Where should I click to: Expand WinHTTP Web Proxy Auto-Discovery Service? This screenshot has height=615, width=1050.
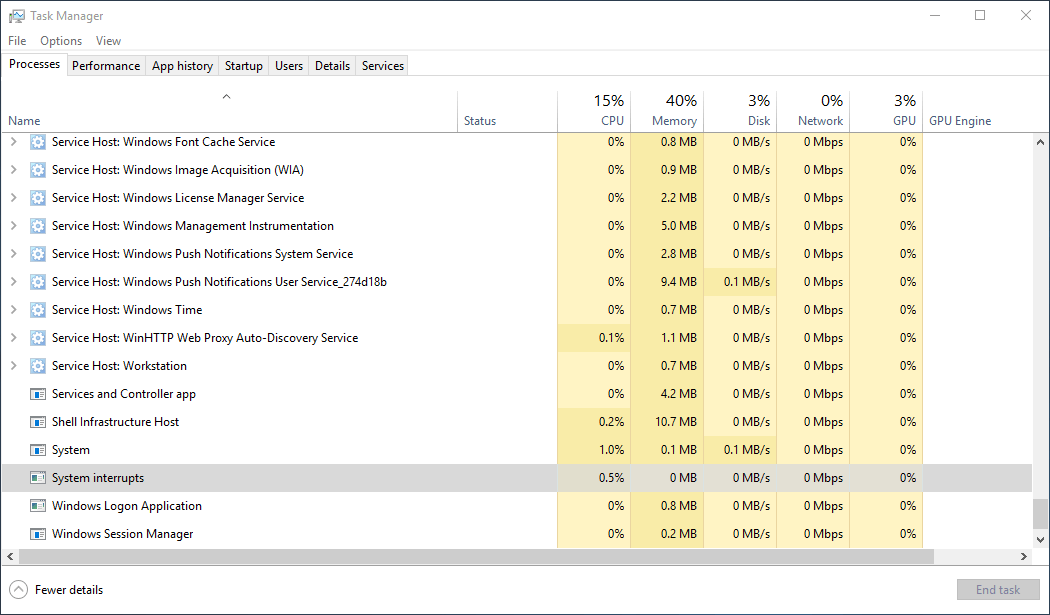[13, 338]
